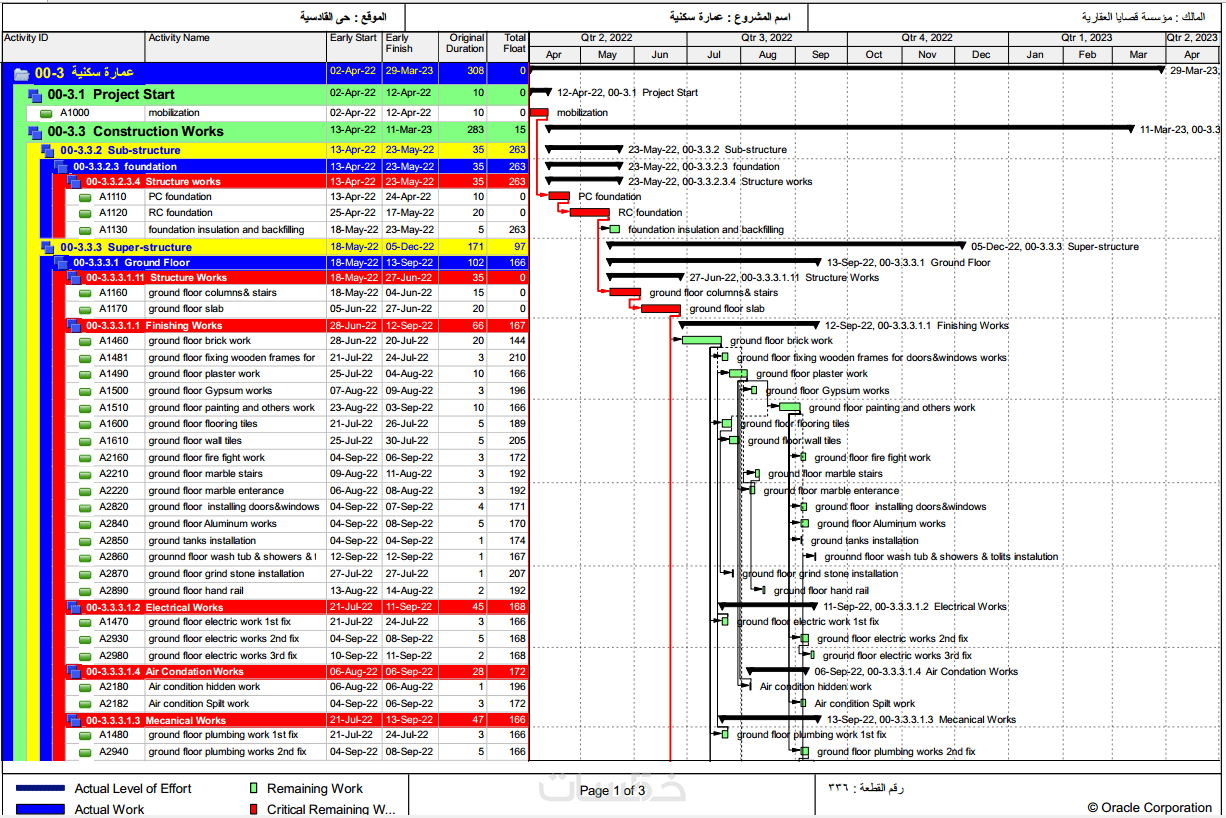The image size is (1226, 818).
Task: Select the Qtr 2, 2022 timescale header
Action: 607,38
